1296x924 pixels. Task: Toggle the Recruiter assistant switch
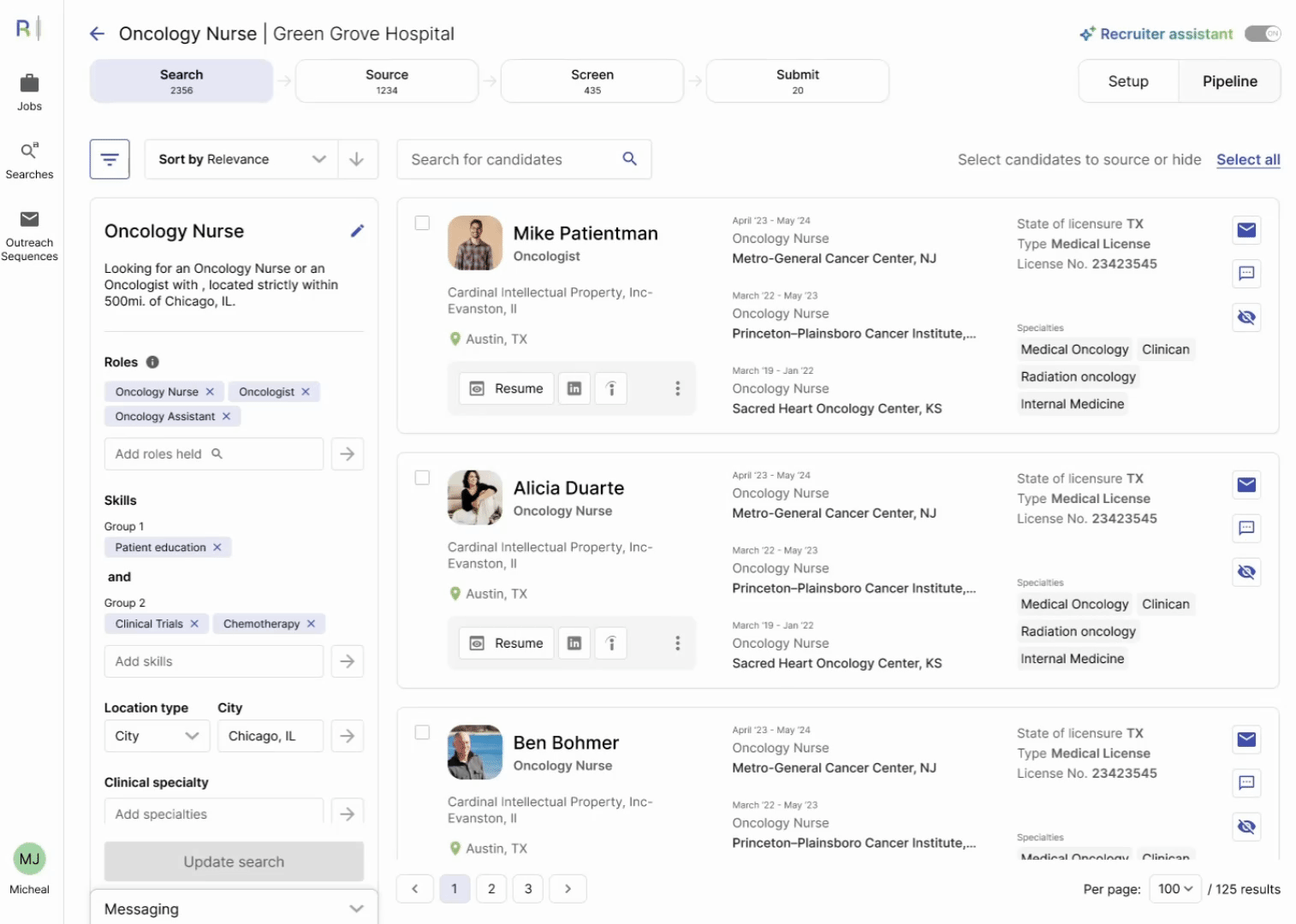[x=1263, y=34]
